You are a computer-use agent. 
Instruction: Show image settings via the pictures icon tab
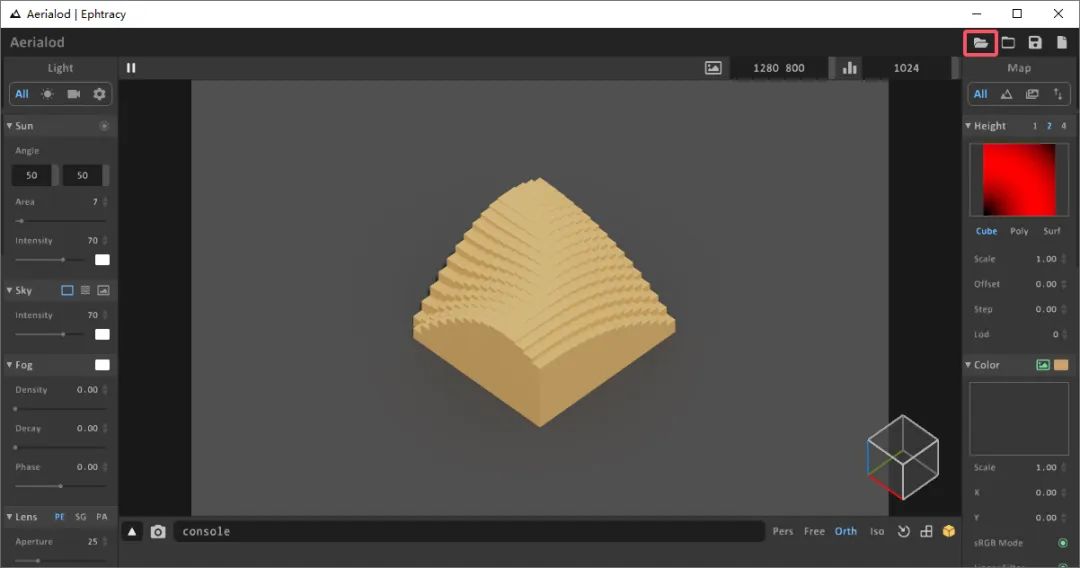(1032, 94)
